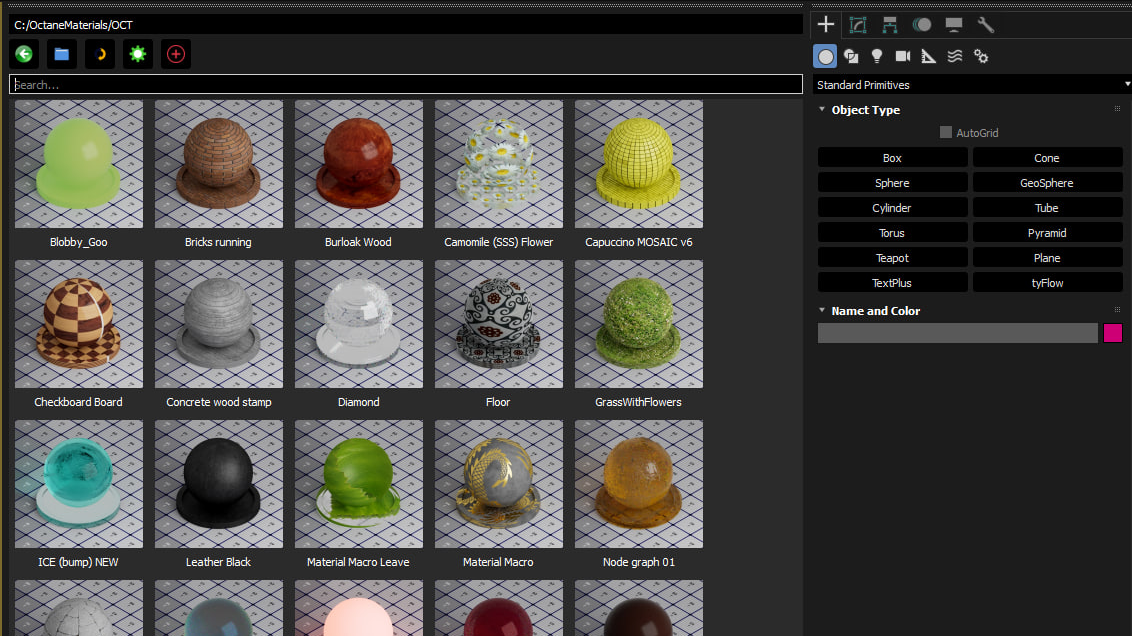
Task: Open the Standard Primitives dropdown
Action: coord(972,85)
